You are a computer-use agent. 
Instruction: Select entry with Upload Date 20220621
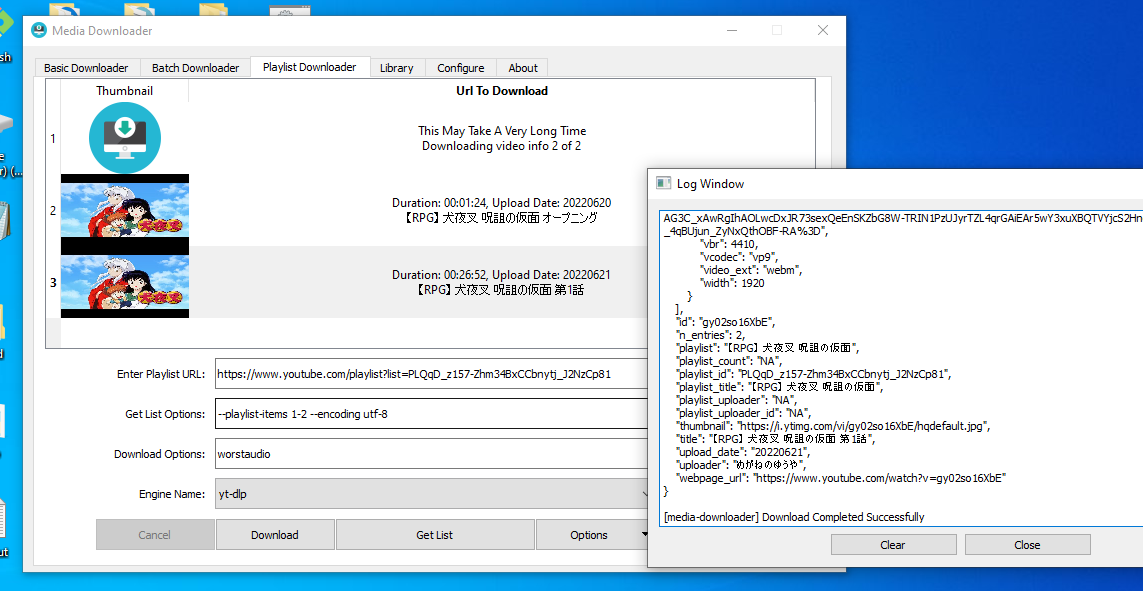[502, 282]
